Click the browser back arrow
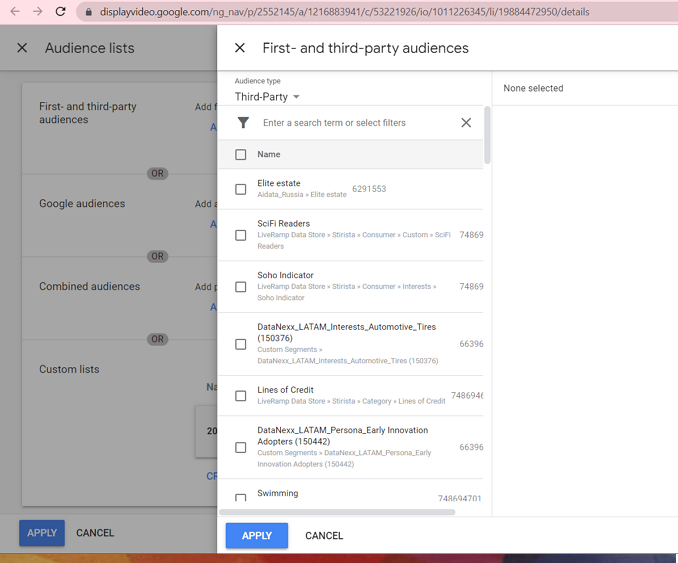Viewport: 678px width, 563px height. click(15, 12)
